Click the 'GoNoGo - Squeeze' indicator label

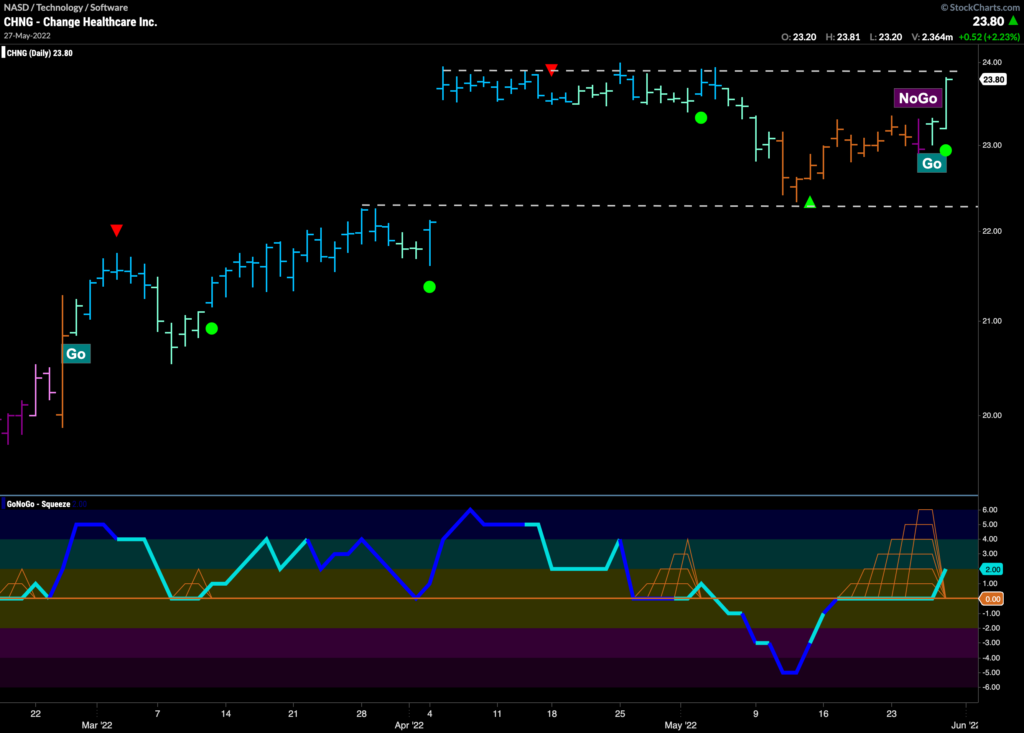click(38, 504)
